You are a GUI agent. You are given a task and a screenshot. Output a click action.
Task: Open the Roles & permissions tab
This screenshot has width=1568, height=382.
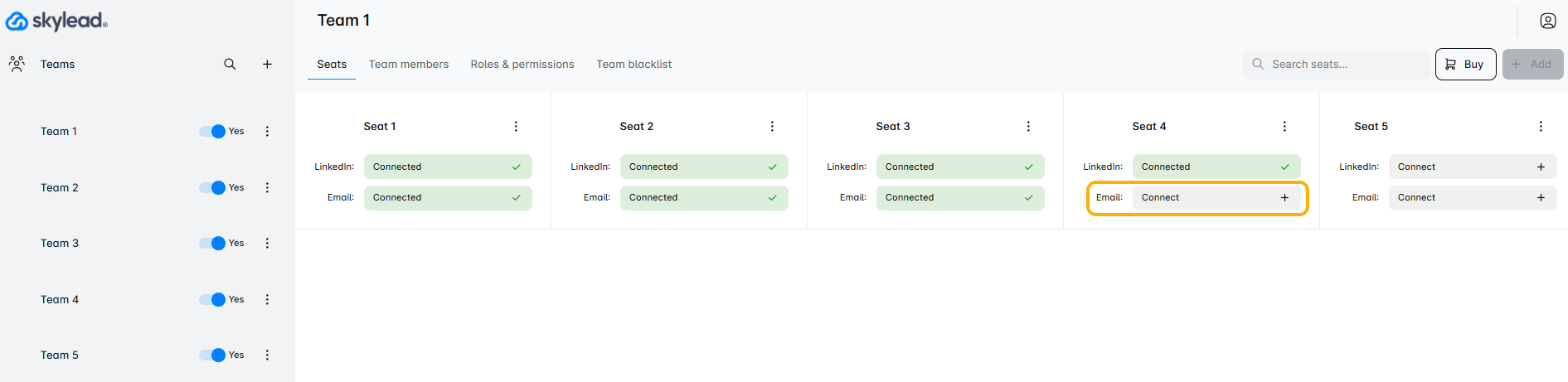tap(522, 64)
